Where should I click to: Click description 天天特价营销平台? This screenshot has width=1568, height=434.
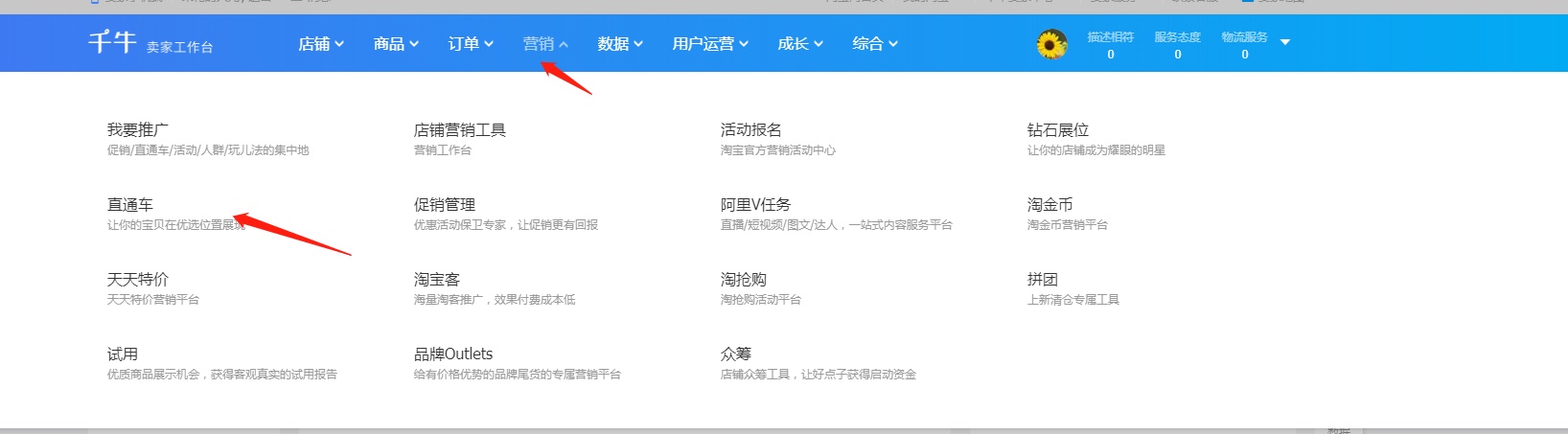(x=153, y=300)
